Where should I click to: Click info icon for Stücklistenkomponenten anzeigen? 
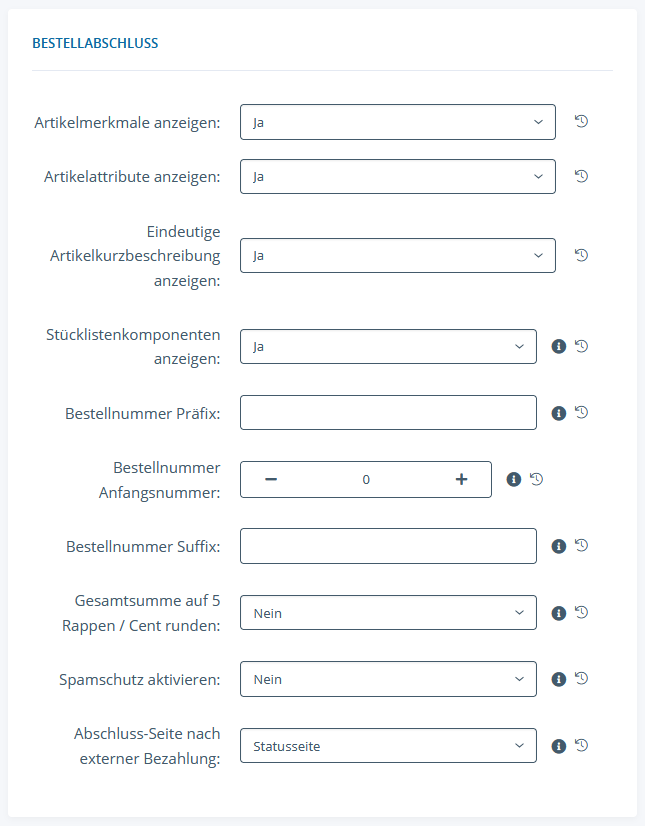(x=559, y=346)
